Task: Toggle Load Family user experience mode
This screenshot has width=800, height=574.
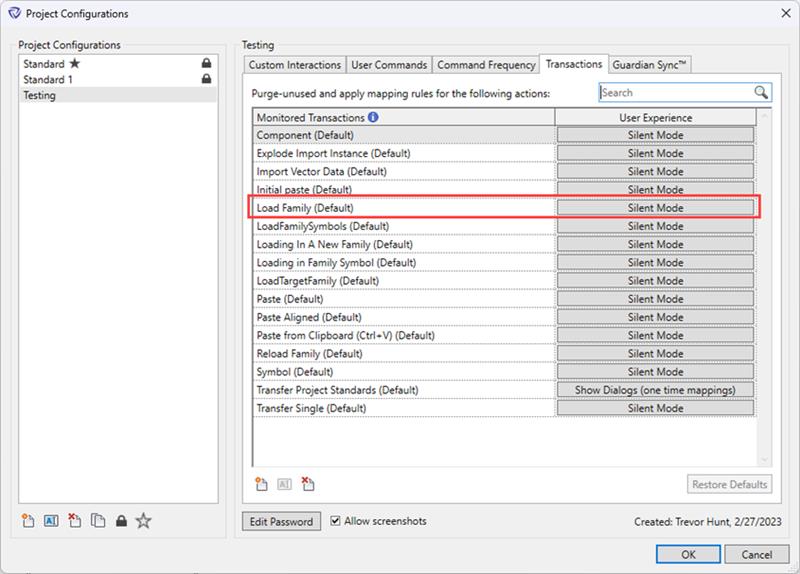Action: pyautogui.click(x=655, y=208)
